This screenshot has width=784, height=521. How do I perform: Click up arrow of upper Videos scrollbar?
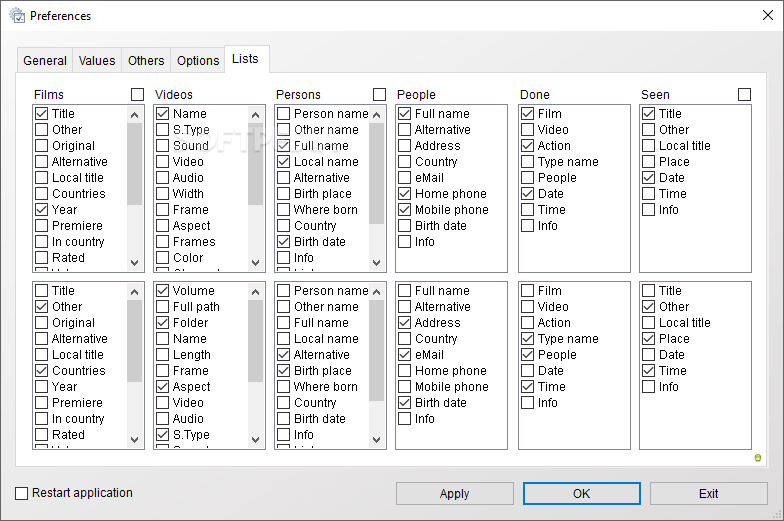pyautogui.click(x=256, y=115)
